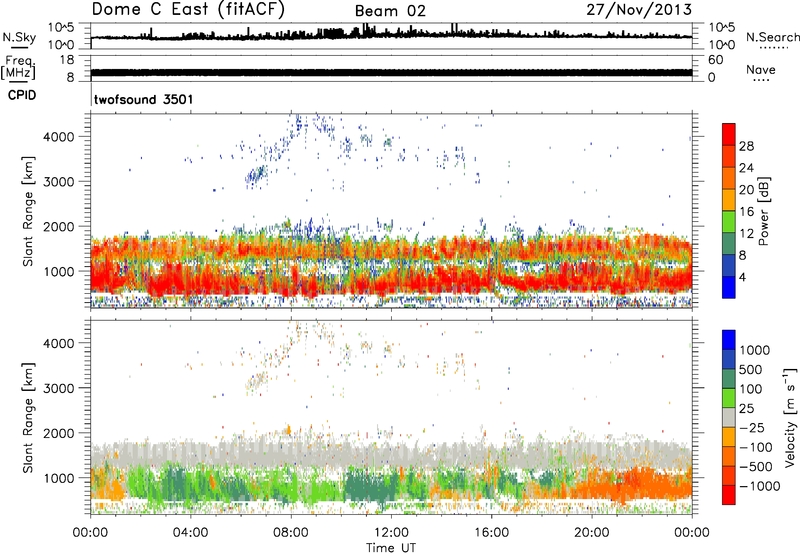Image resolution: width=800 pixels, height=554 pixels.
Task: Click the "08:00" time tick label
Action: pos(291,533)
